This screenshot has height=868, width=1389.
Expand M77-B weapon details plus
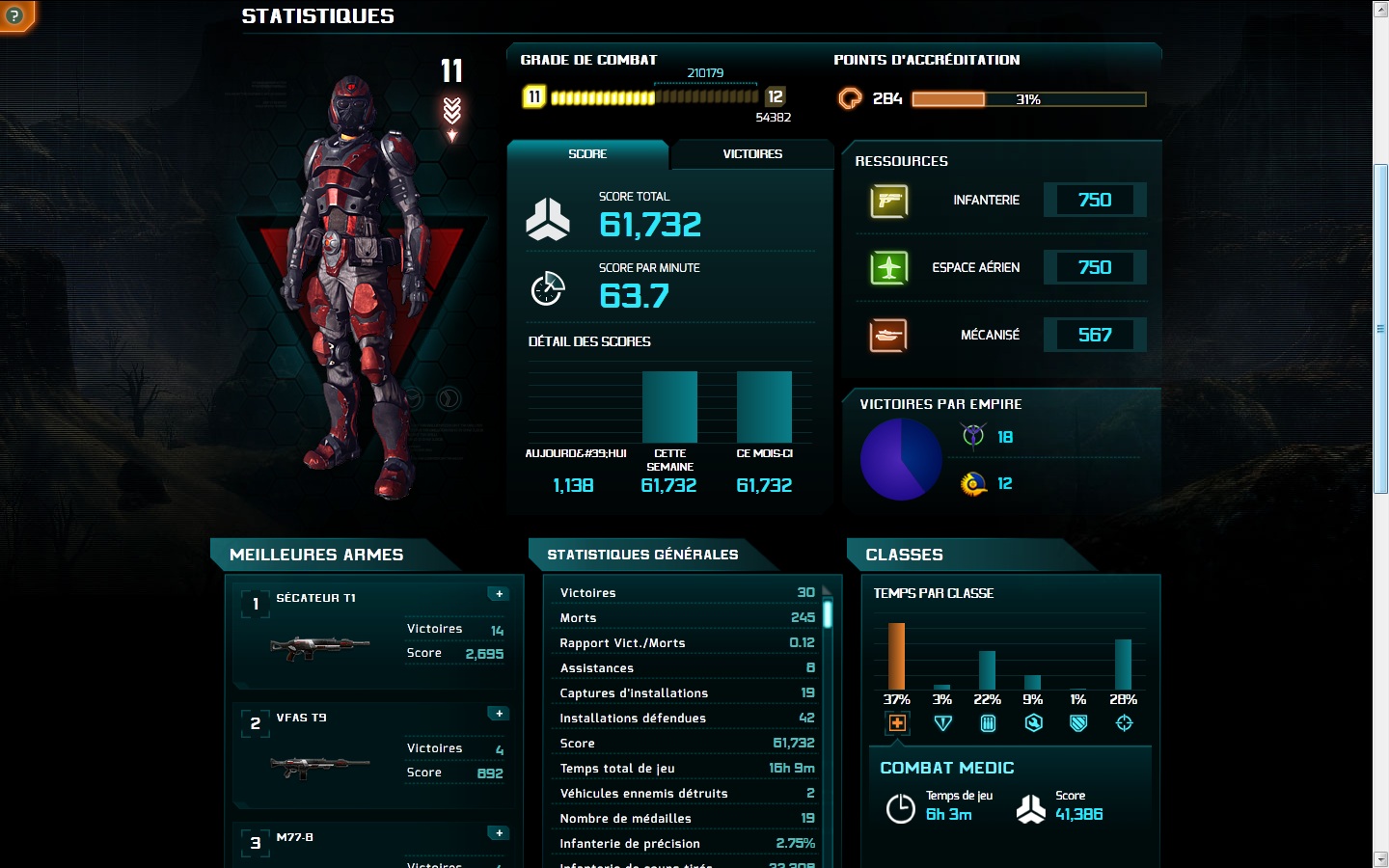point(499,833)
